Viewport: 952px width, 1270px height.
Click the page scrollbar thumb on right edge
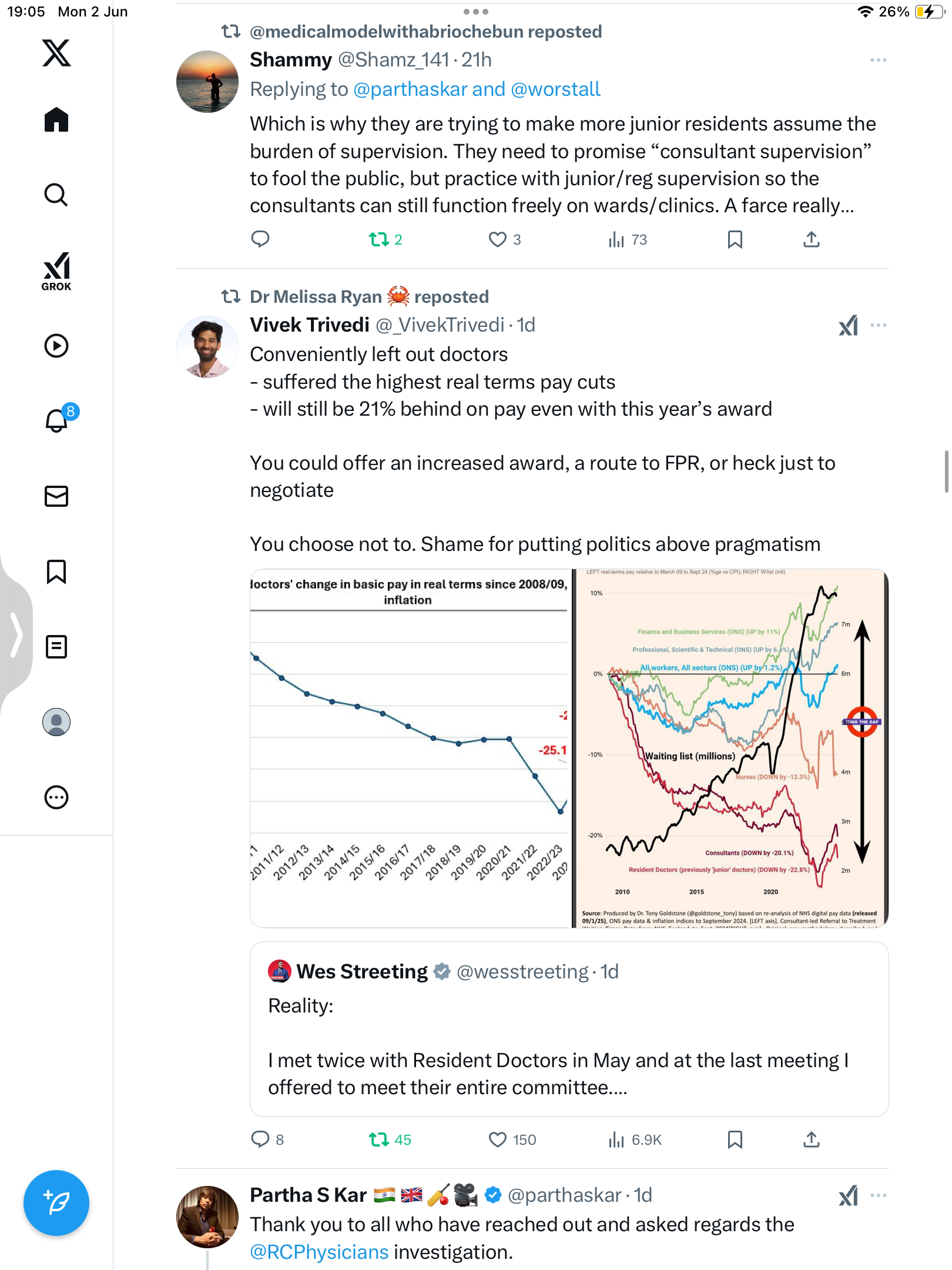[x=946, y=472]
